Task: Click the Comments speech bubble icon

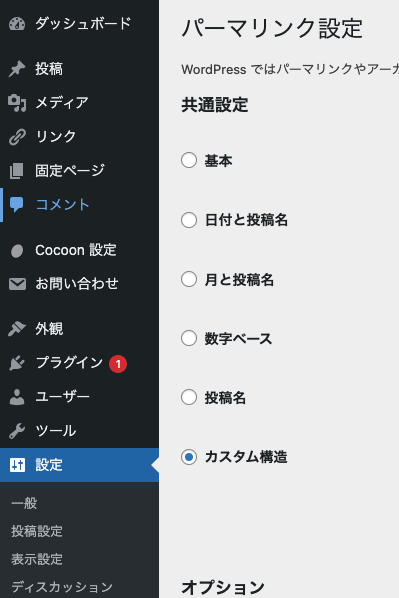Action: coord(17,205)
